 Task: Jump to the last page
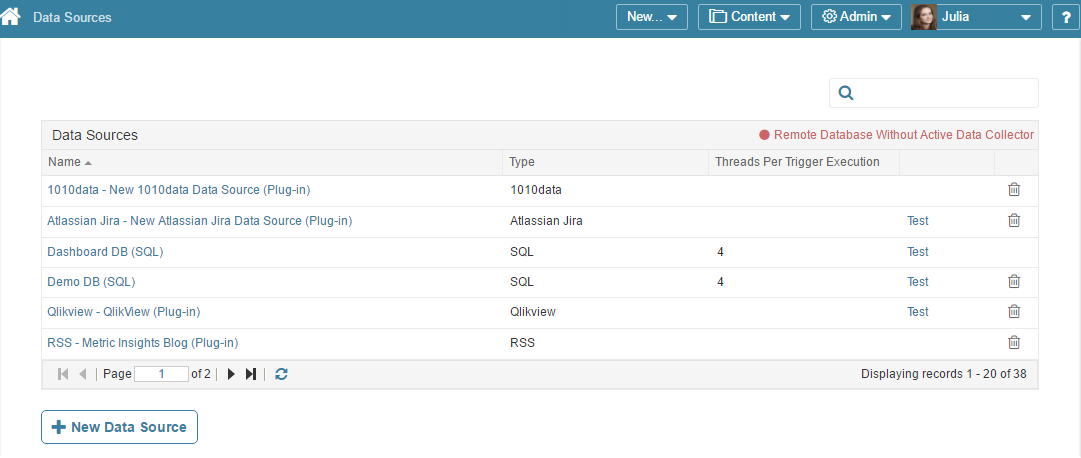tap(251, 374)
